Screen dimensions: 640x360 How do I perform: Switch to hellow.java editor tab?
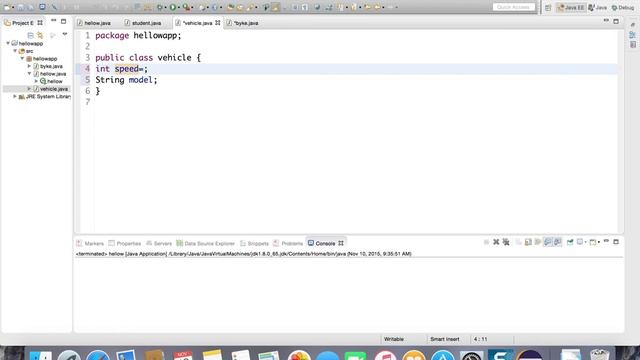[94, 23]
